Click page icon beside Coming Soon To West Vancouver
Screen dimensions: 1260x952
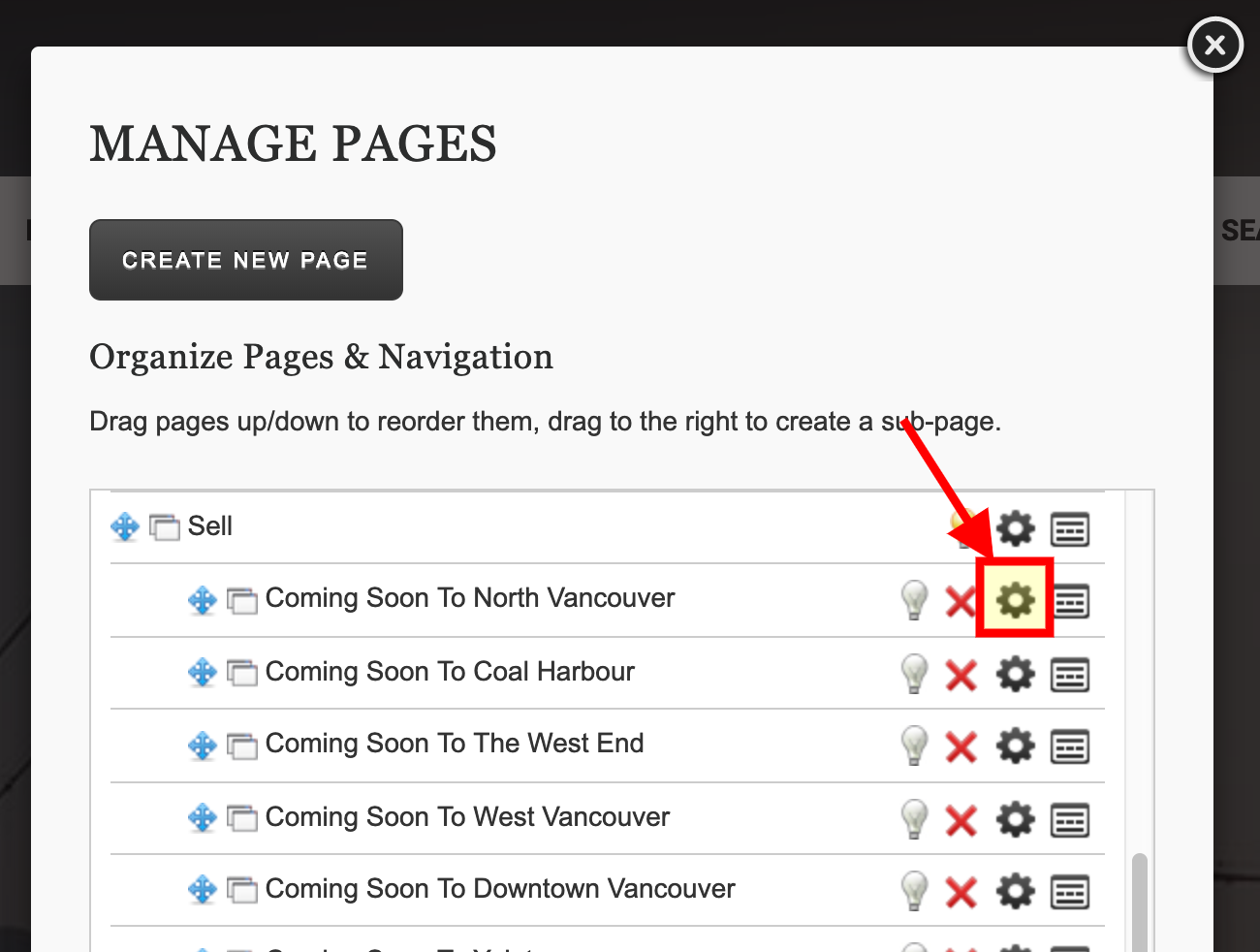[242, 818]
